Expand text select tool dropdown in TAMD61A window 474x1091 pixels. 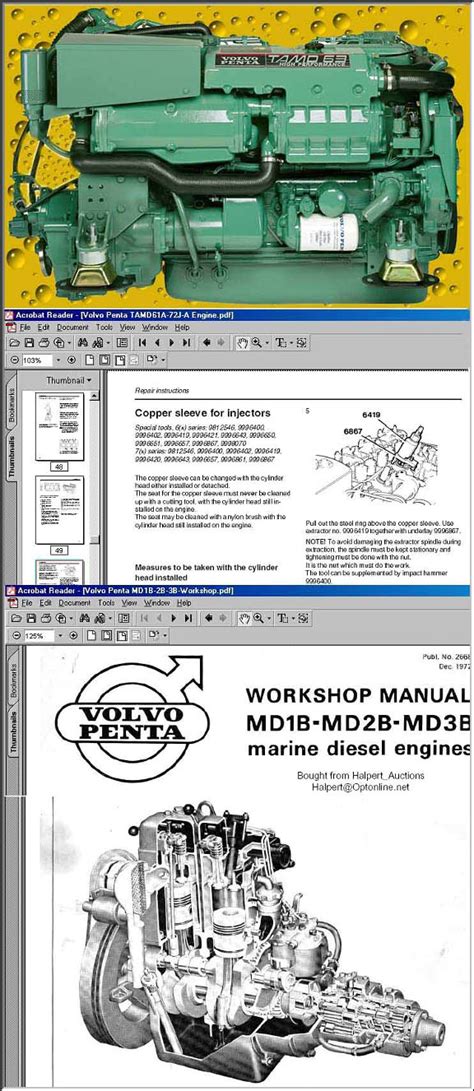[291, 342]
